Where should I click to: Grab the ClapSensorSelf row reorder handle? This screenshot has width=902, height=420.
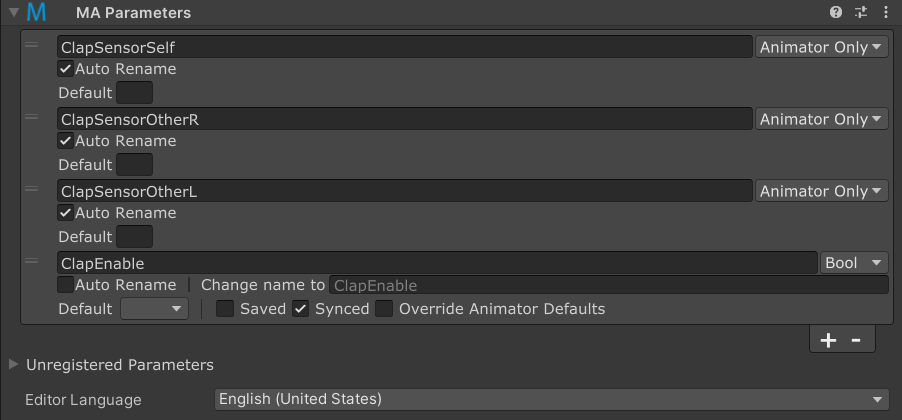pyautogui.click(x=32, y=45)
